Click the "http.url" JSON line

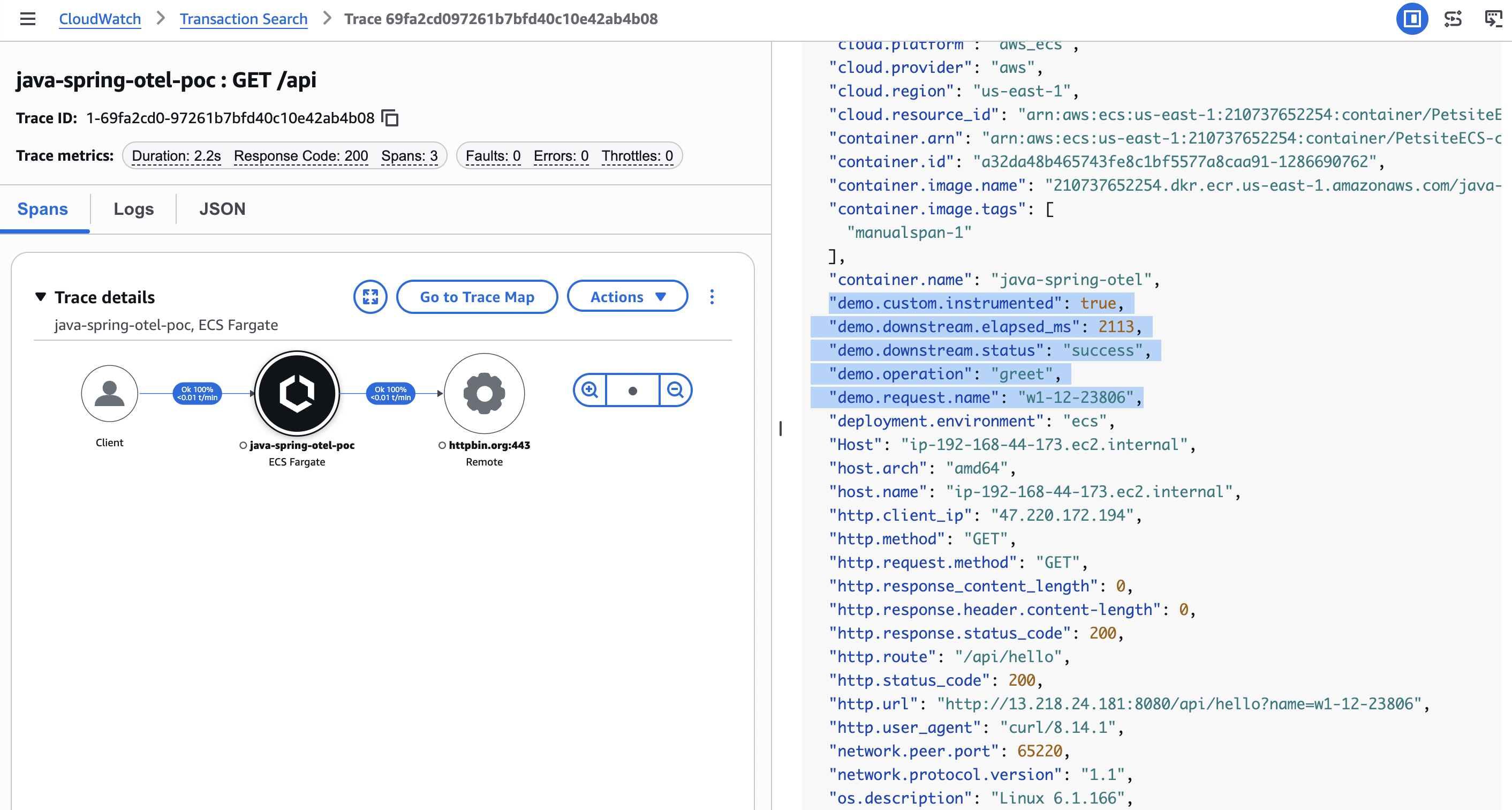[1129, 704]
